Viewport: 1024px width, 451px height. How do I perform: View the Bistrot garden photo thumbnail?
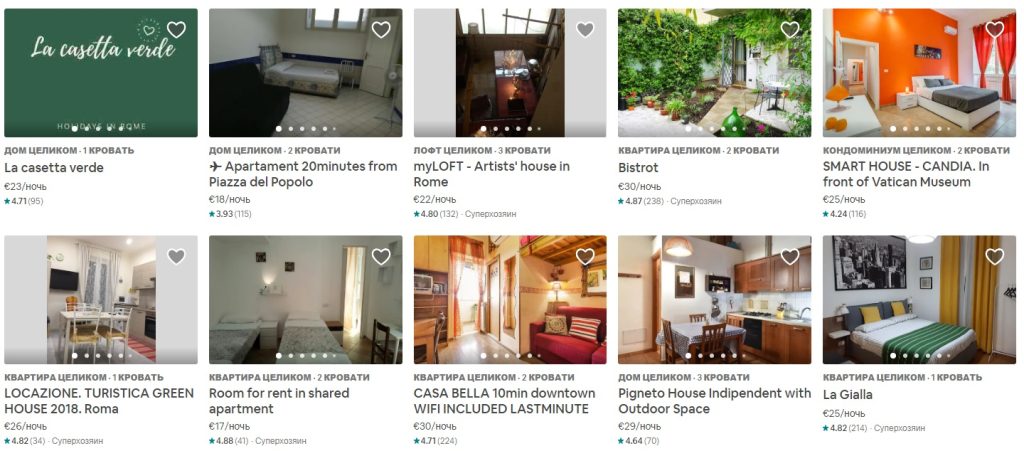click(x=714, y=72)
